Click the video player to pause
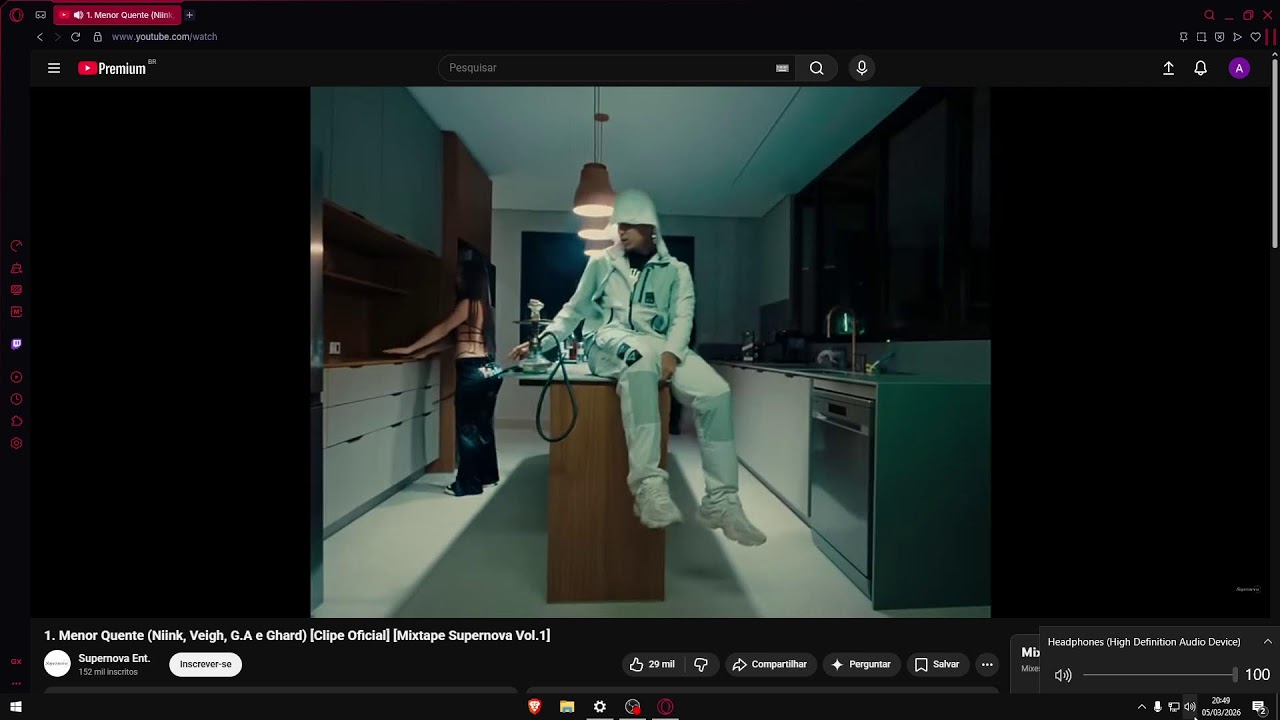 click(650, 352)
